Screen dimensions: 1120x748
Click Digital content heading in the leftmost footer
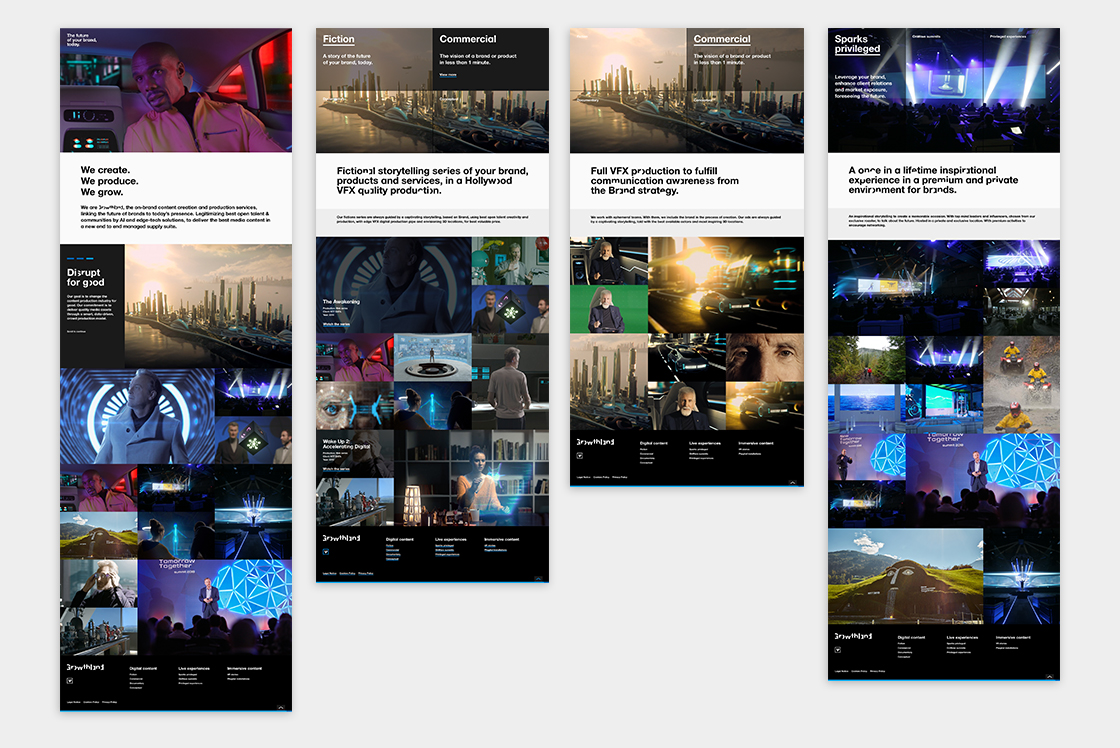pyautogui.click(x=143, y=667)
